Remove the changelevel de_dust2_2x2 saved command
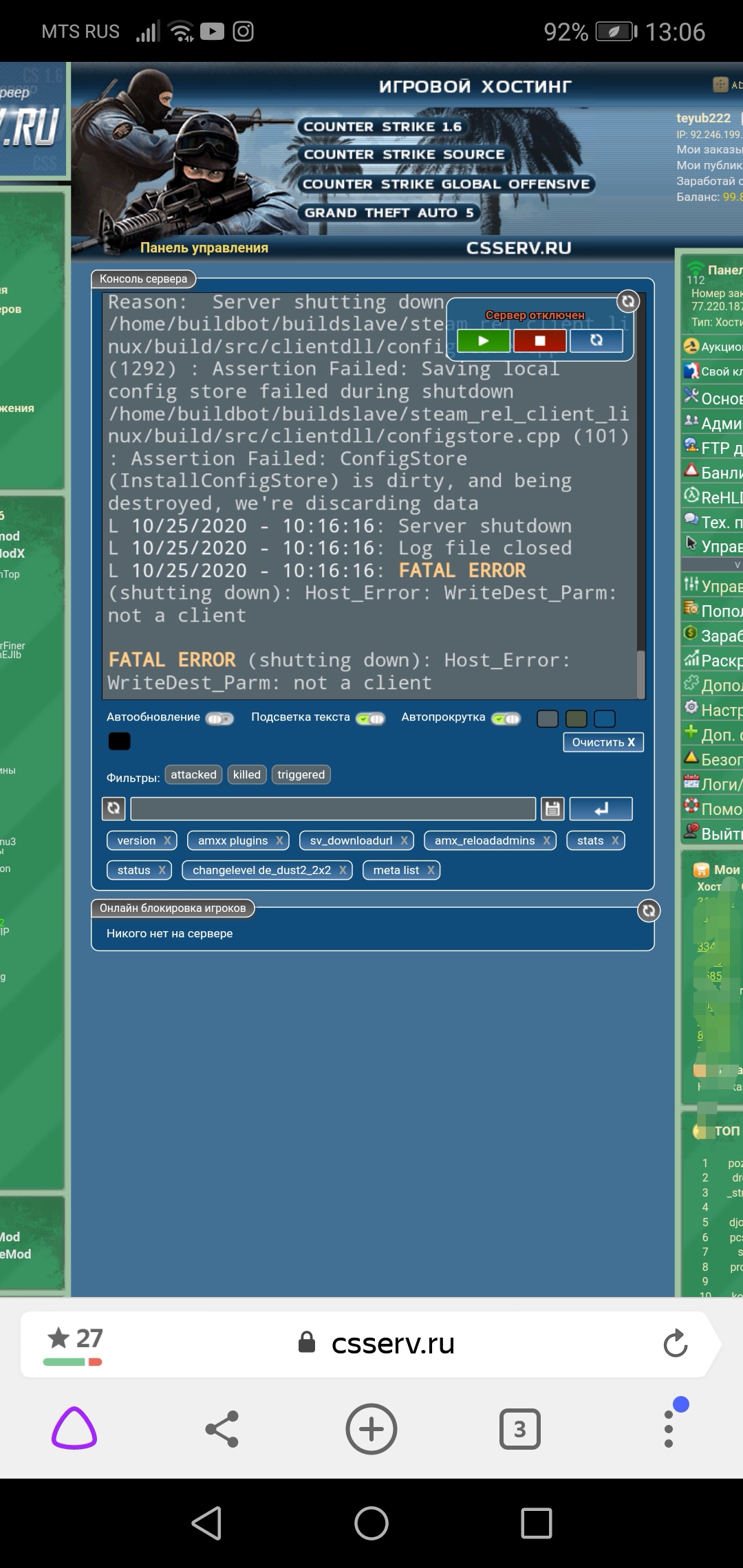 [x=343, y=870]
